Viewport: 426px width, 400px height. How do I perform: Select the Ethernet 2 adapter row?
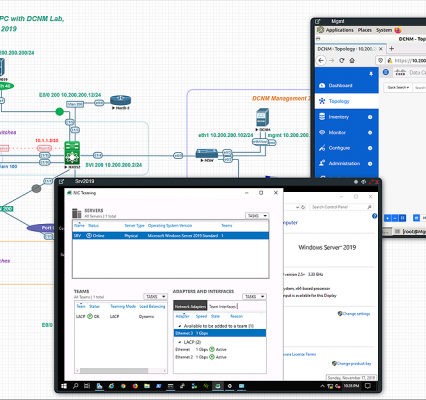[220, 357]
